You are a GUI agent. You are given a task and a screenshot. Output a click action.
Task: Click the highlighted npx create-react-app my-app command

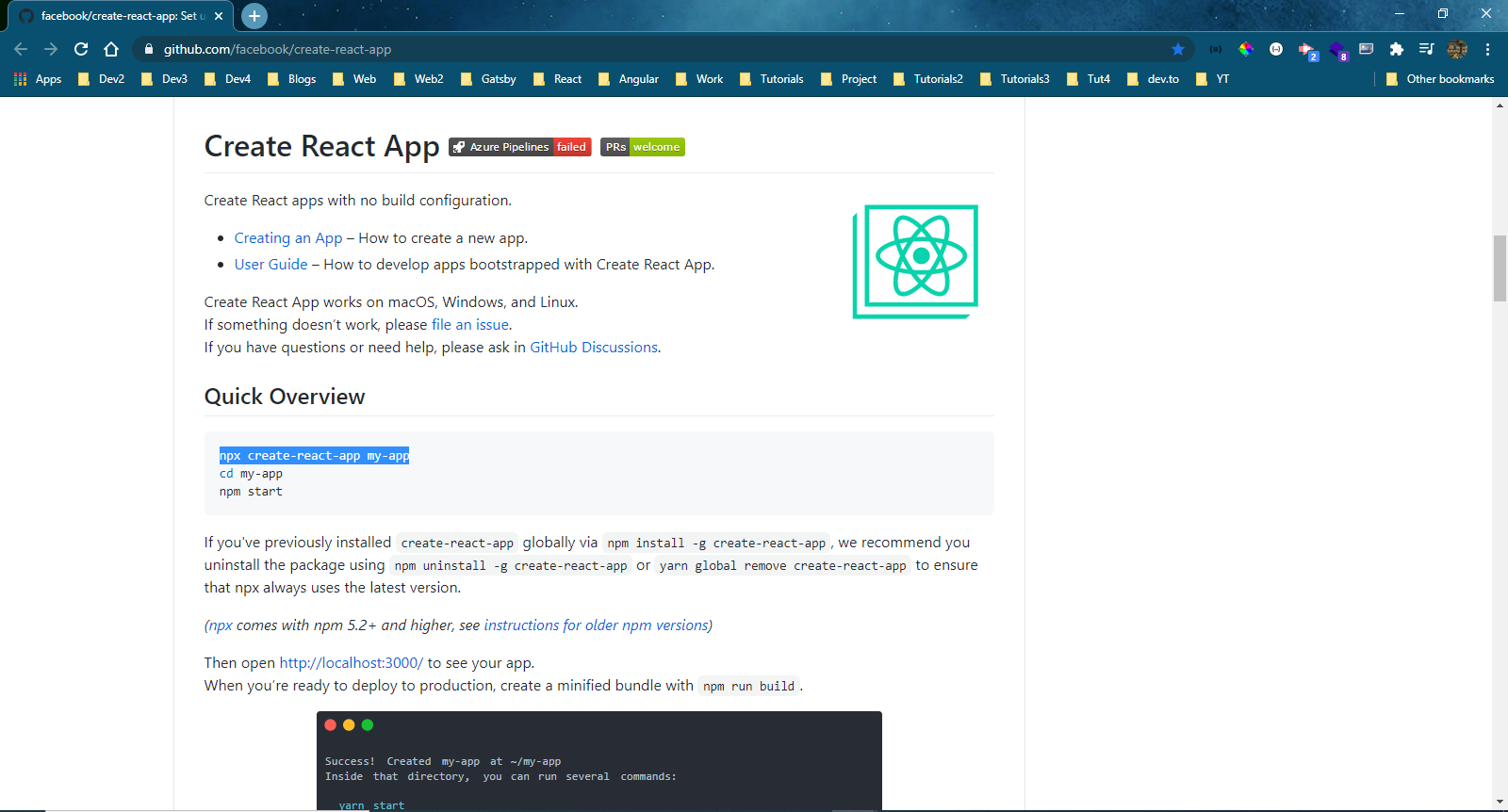315,456
